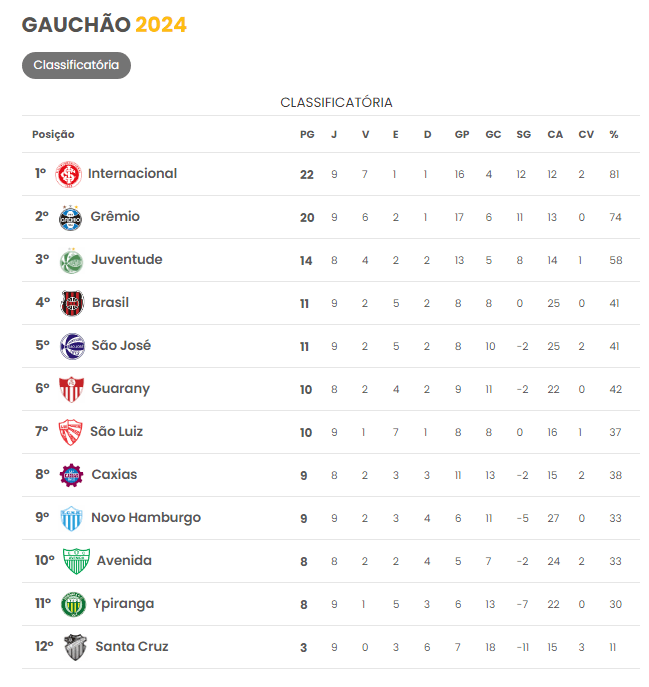The image size is (649, 687).
Task: Click the PG column header
Action: pyautogui.click(x=306, y=135)
